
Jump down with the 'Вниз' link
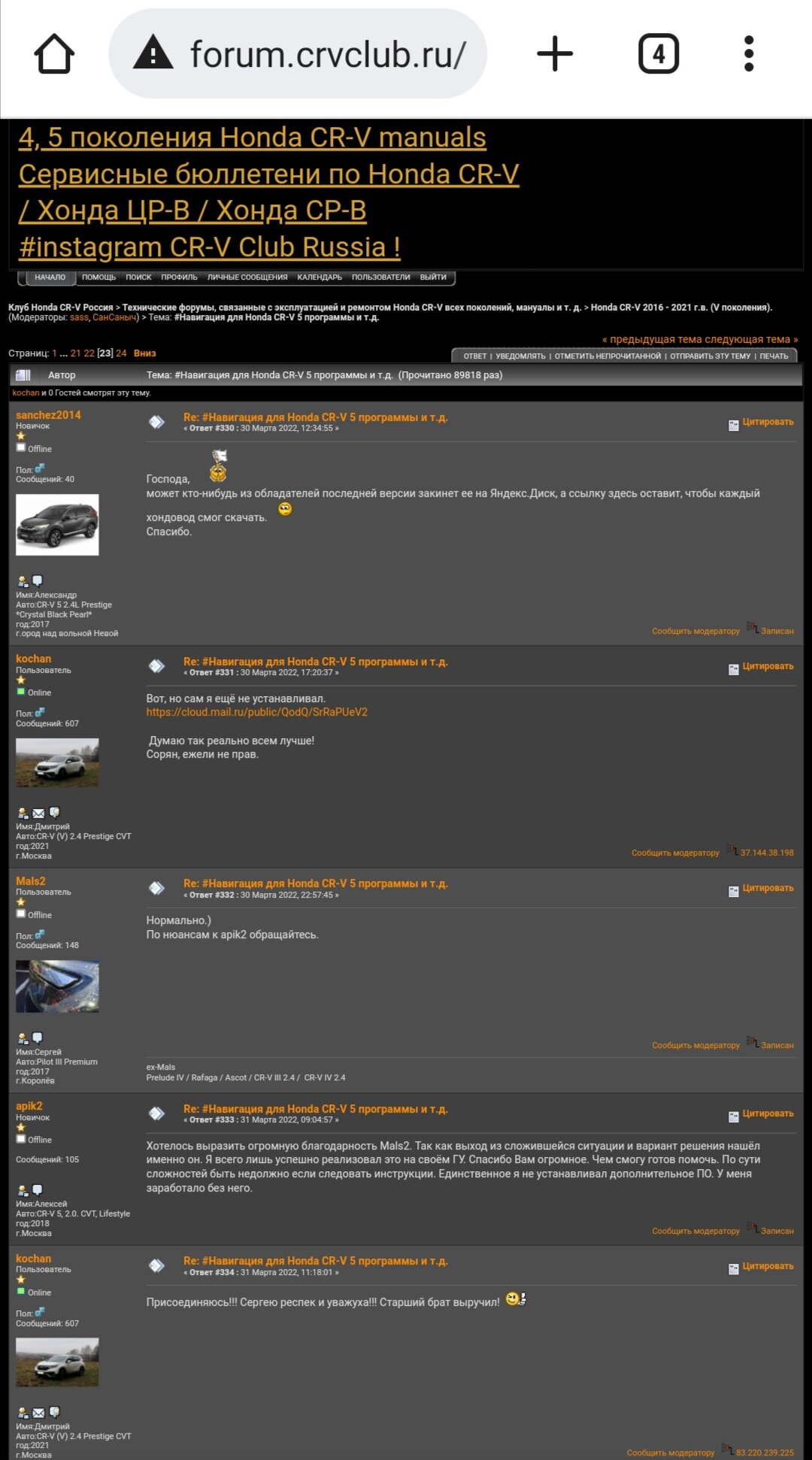[x=145, y=353]
